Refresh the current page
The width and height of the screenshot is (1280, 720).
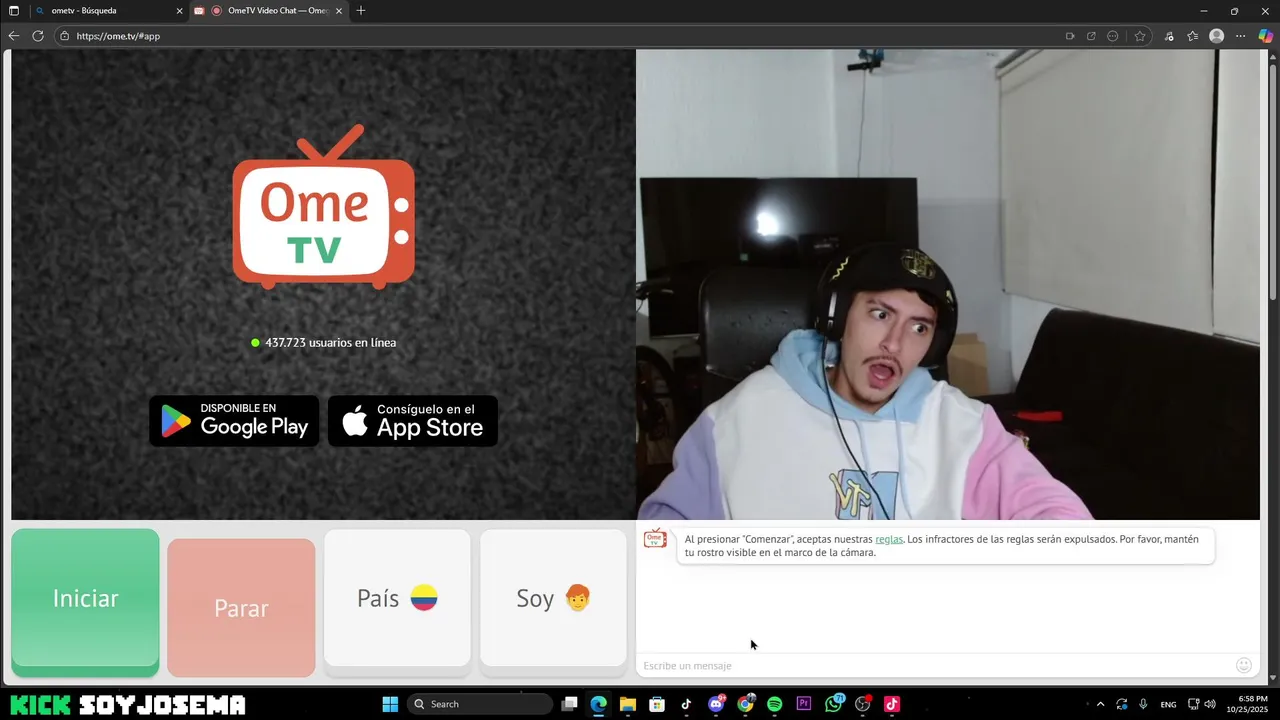point(38,36)
